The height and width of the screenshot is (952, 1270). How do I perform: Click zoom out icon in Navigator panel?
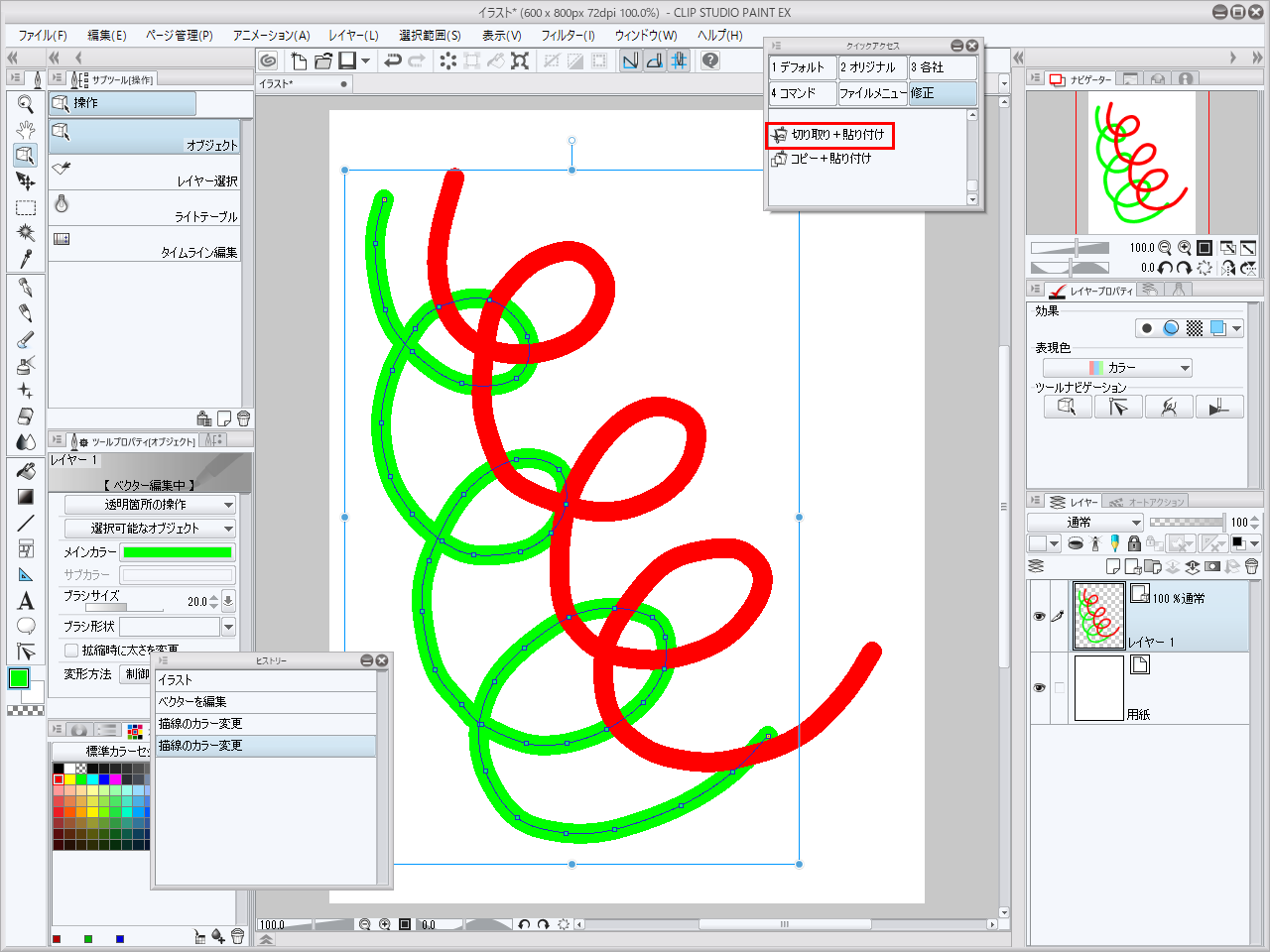1165,248
